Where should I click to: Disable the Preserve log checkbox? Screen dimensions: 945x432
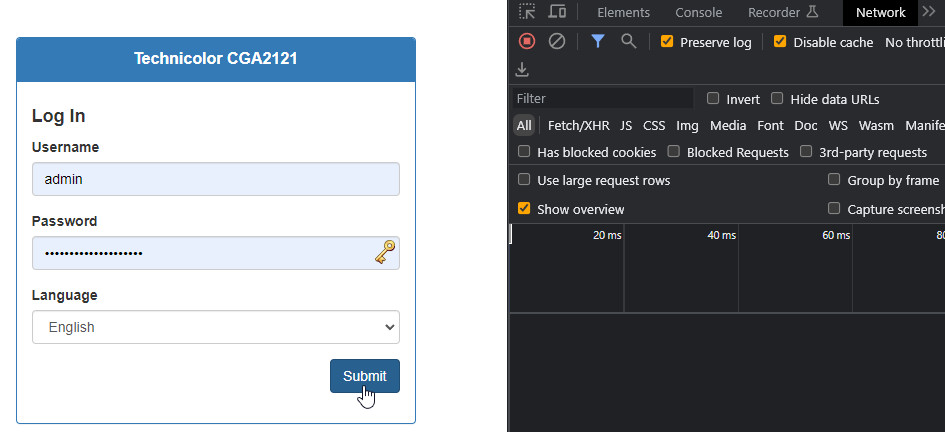pyautogui.click(x=667, y=42)
